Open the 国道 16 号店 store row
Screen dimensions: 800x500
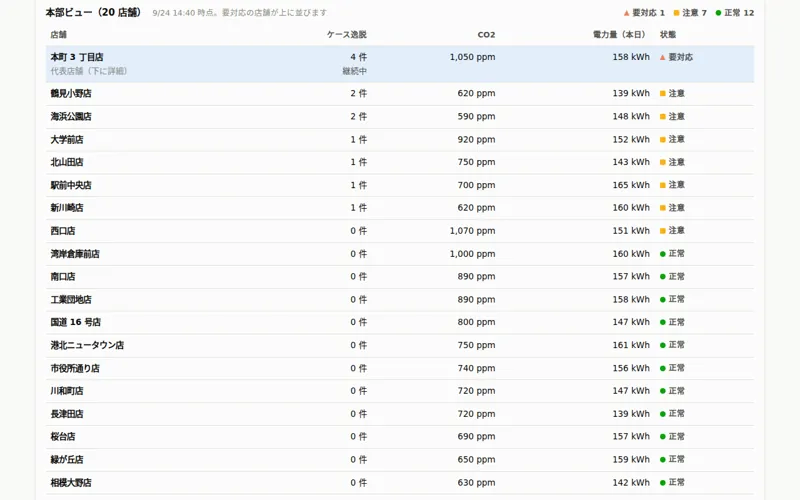pyautogui.click(x=400, y=322)
